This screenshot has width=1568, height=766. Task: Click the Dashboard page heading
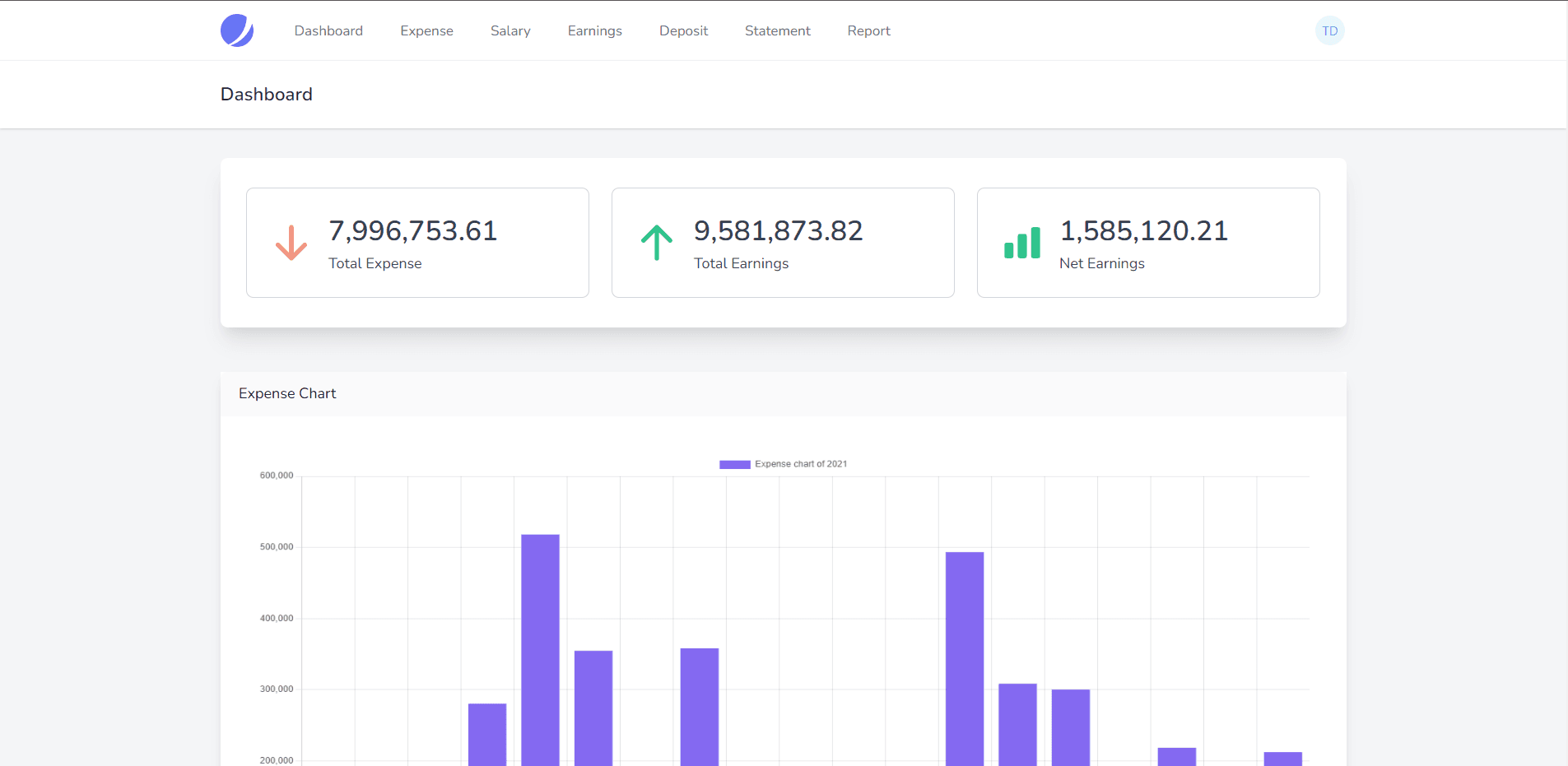tap(266, 95)
